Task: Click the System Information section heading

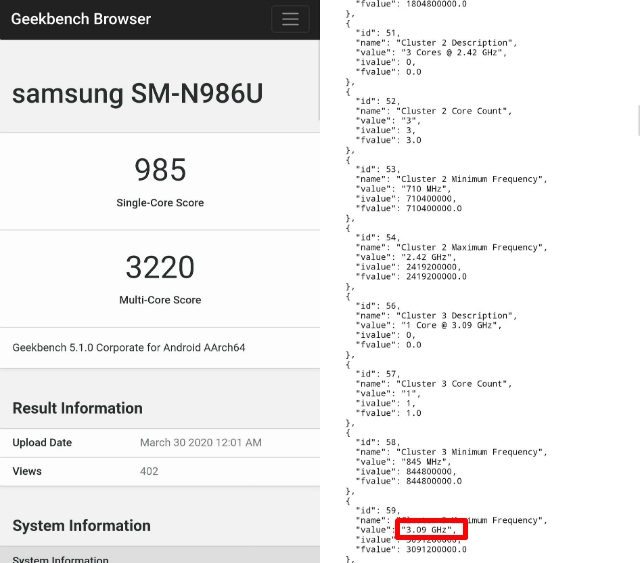Action: (x=81, y=526)
